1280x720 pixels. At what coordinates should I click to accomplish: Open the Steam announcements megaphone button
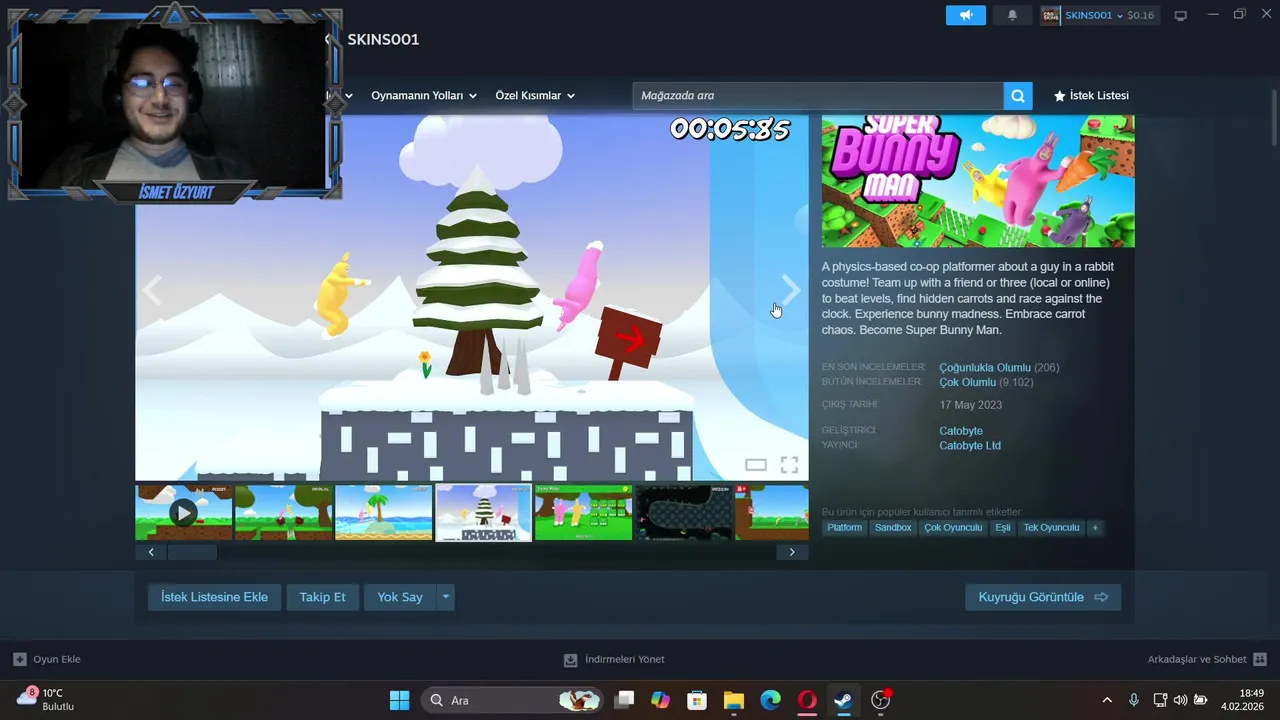pos(965,15)
